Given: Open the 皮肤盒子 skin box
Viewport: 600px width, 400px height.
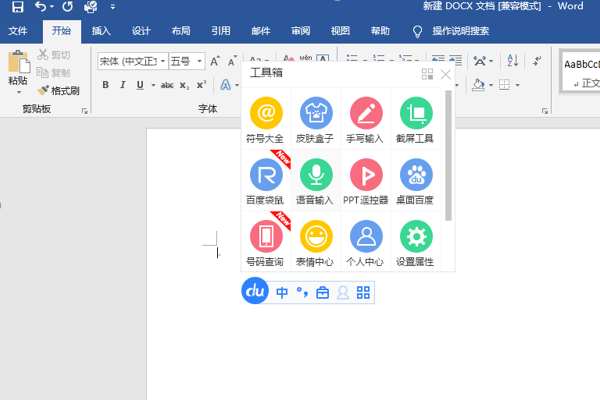Looking at the screenshot, I should pos(316,119).
